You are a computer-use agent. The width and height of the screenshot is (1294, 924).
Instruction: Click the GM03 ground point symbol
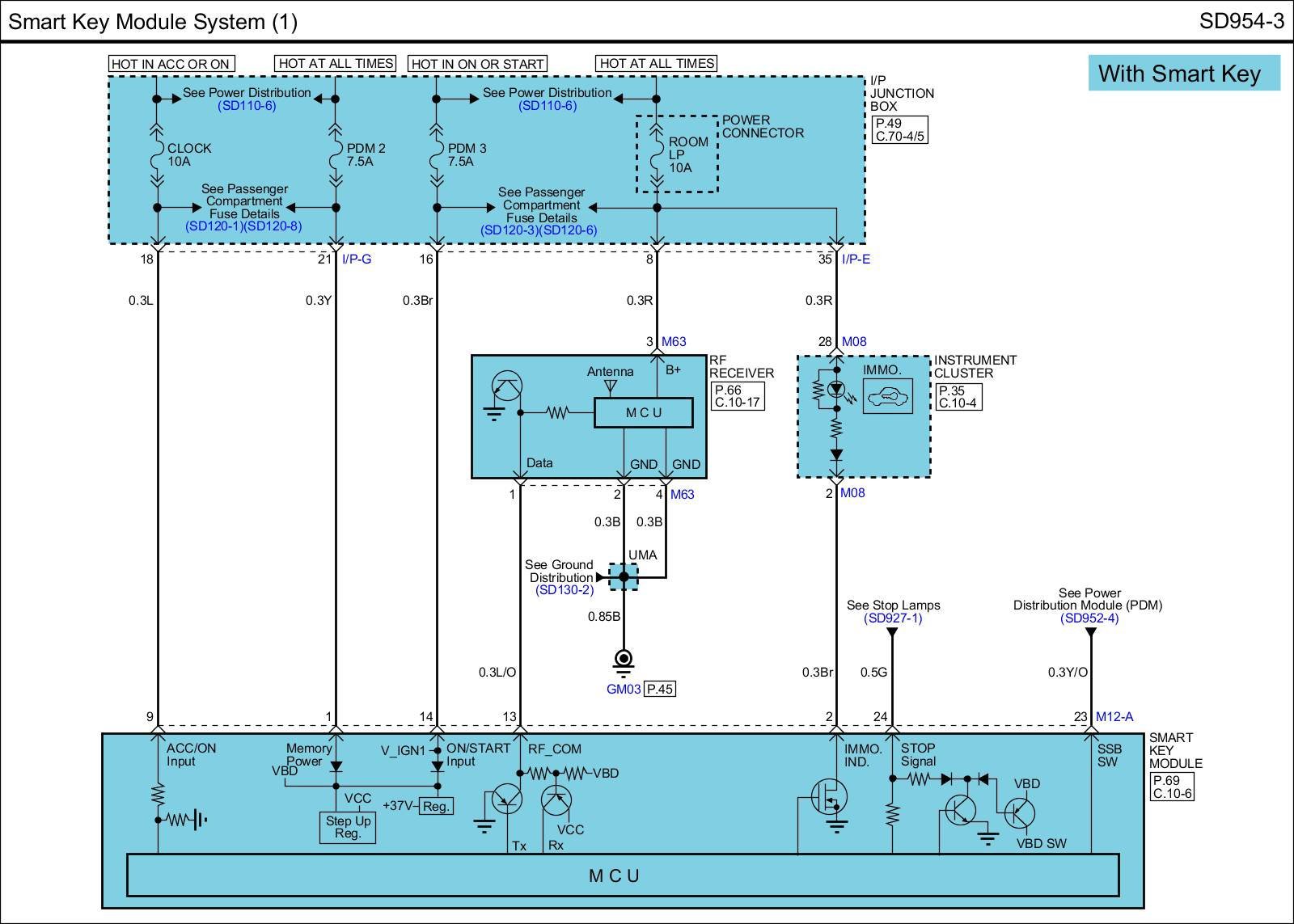click(x=624, y=660)
